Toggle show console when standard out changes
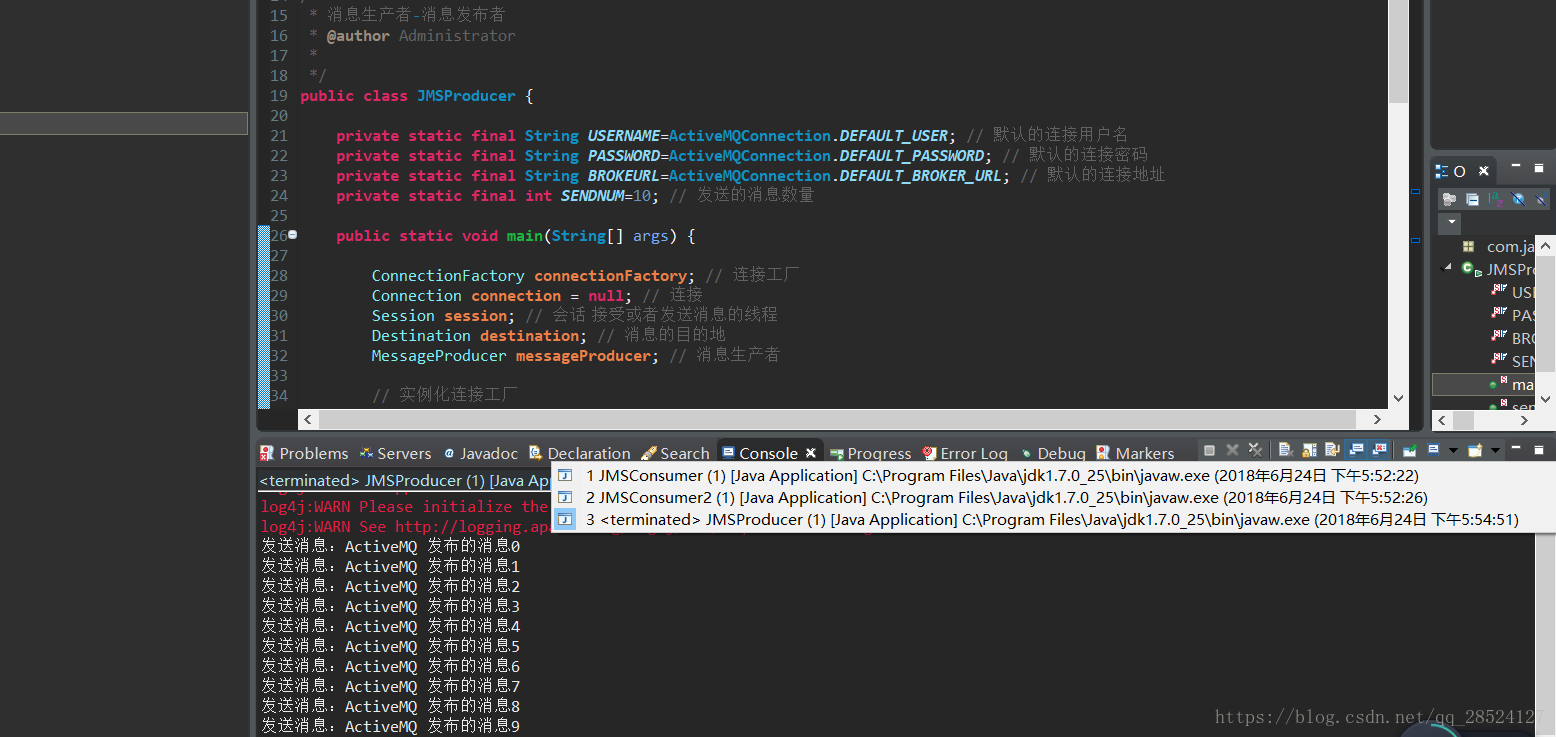 pyautogui.click(x=1356, y=451)
